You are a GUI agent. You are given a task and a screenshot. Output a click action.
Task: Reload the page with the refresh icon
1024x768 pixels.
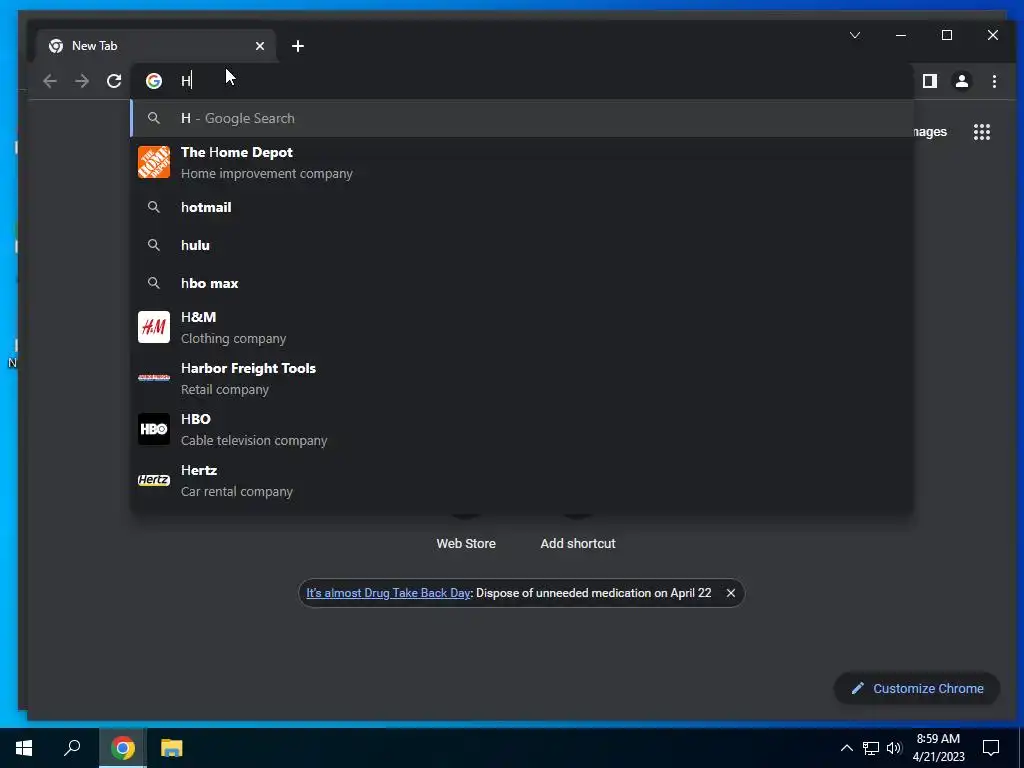(x=114, y=81)
